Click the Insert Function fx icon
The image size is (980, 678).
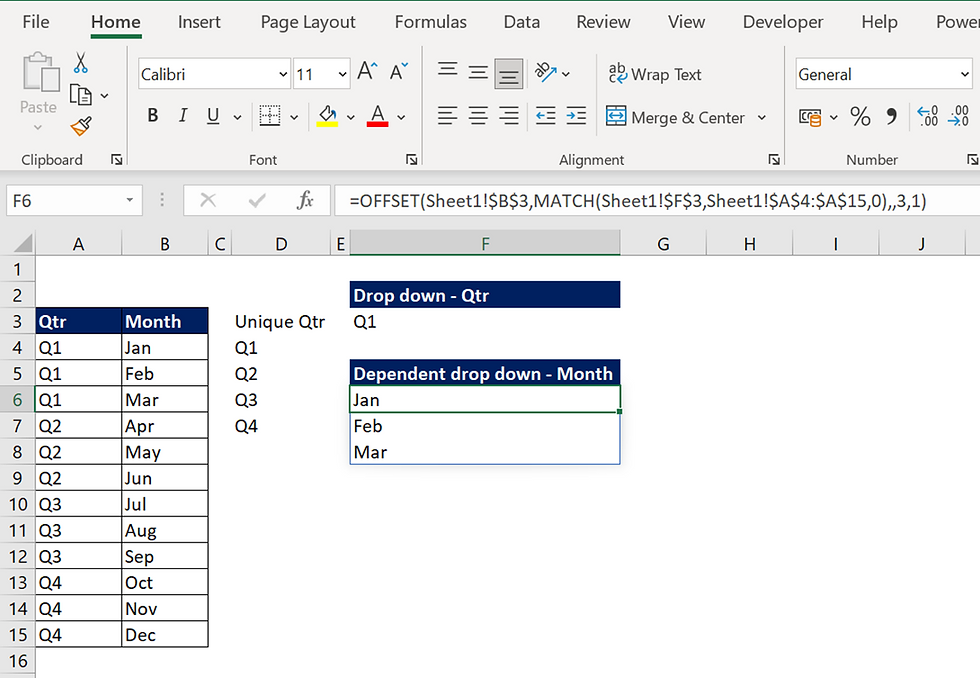click(x=305, y=201)
